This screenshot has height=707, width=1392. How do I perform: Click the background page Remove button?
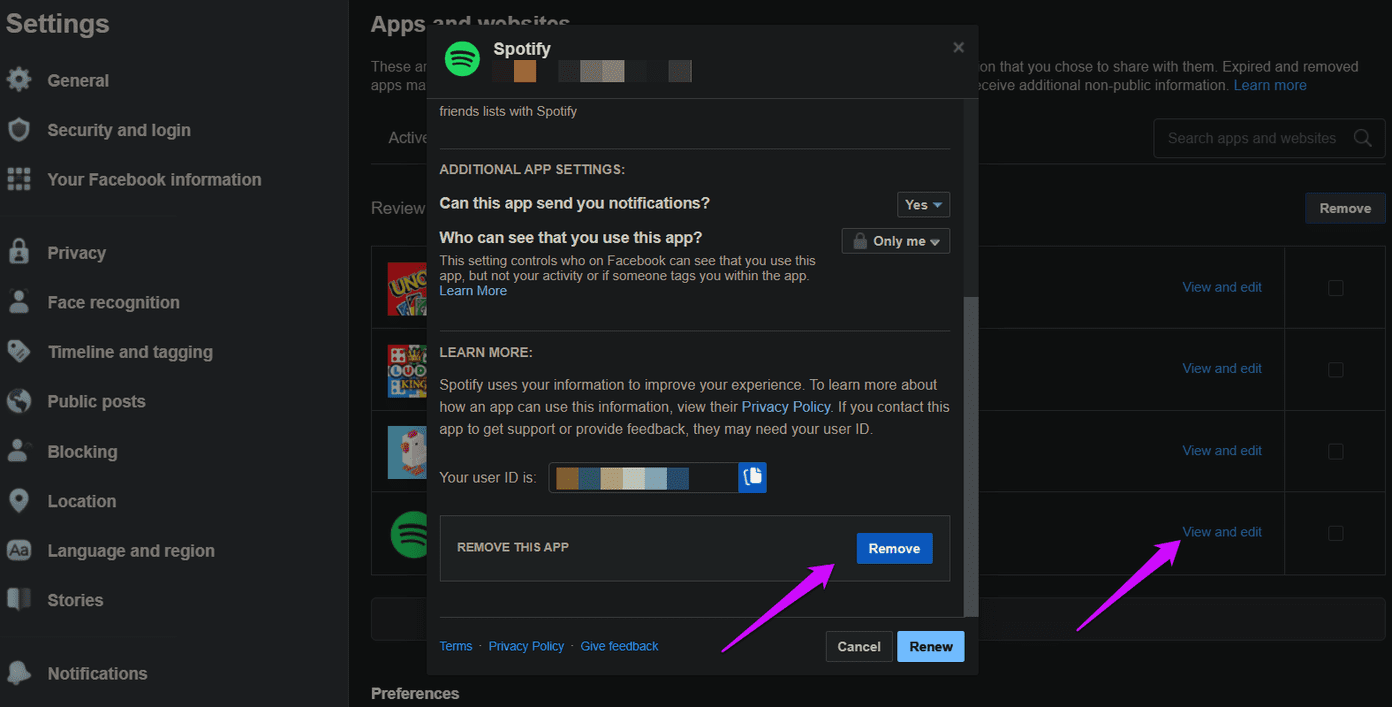click(1345, 208)
